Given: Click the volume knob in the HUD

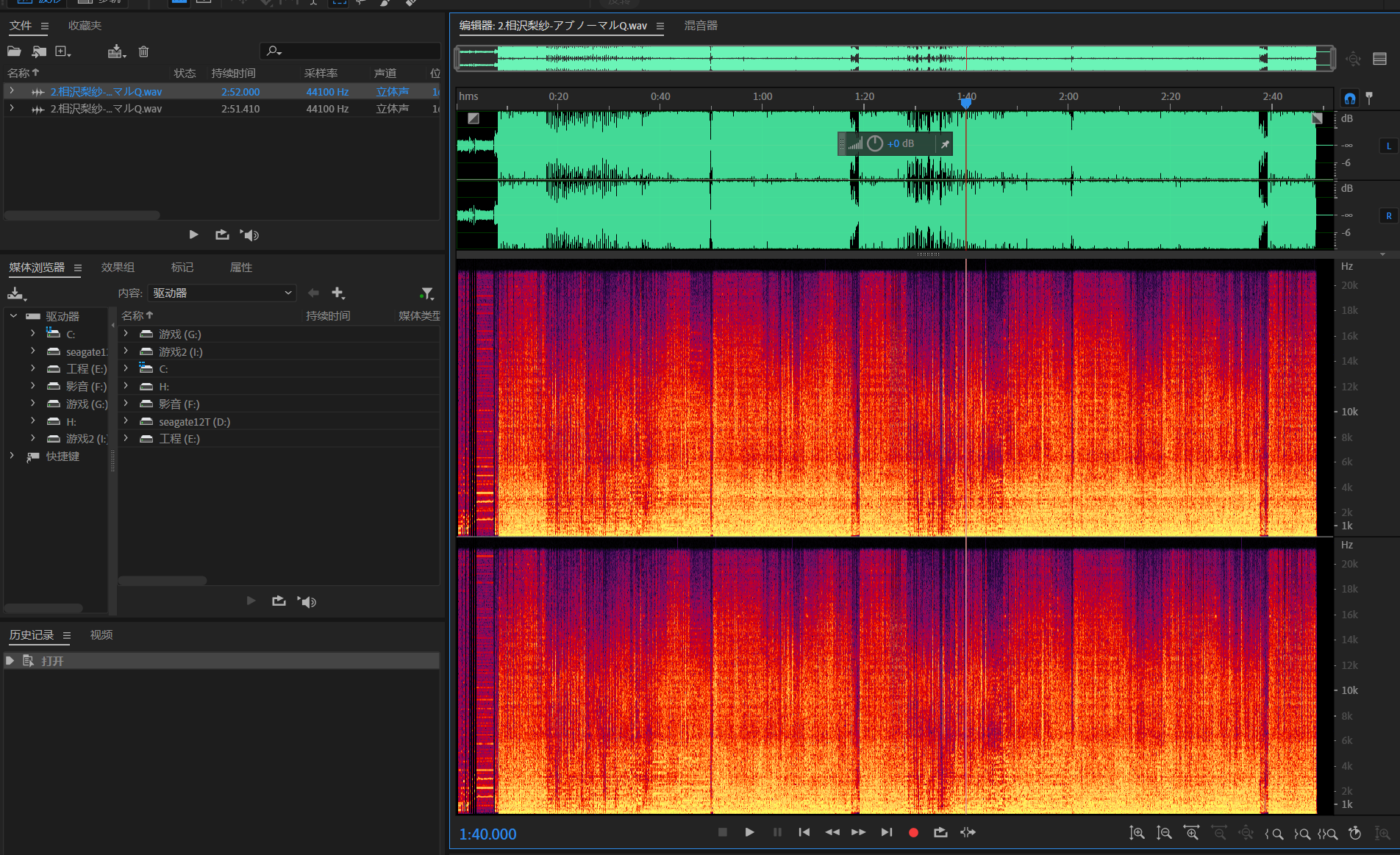Looking at the screenshot, I should pyautogui.click(x=875, y=143).
